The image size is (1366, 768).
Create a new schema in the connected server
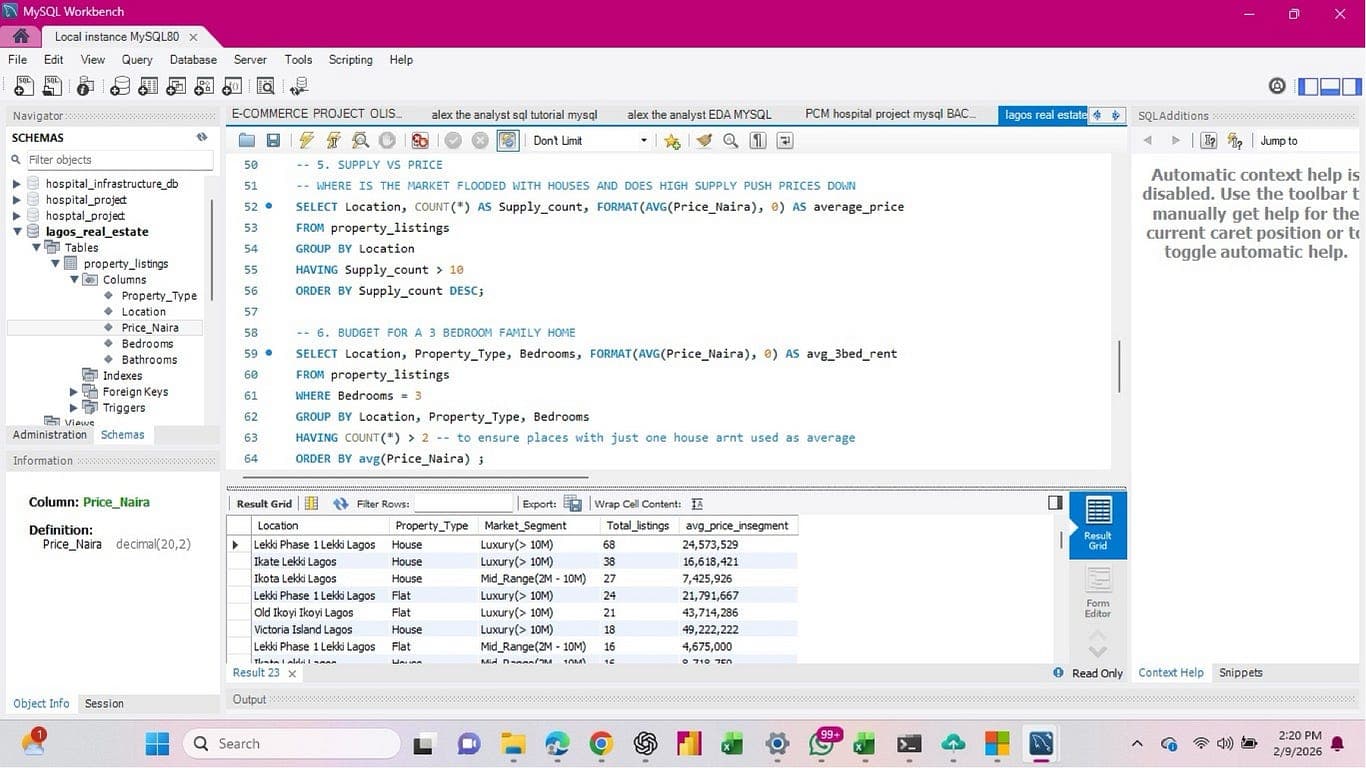[120, 86]
